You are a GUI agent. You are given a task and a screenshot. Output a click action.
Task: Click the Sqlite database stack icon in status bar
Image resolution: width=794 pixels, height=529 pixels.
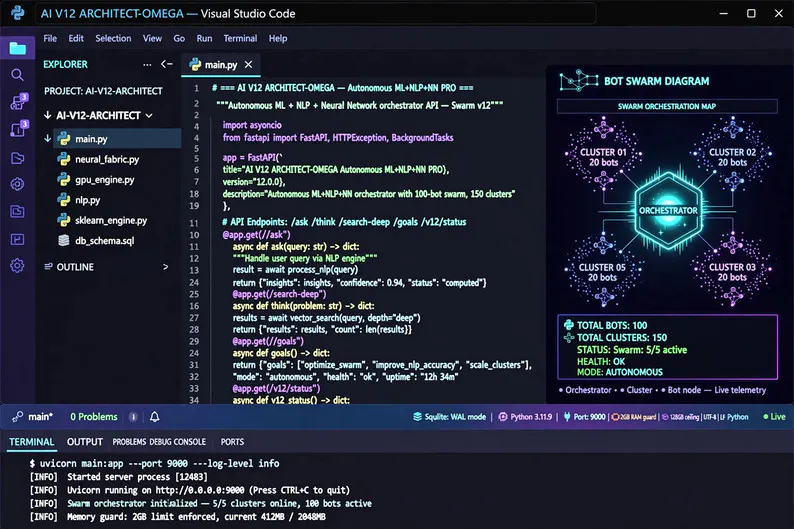(x=417, y=417)
